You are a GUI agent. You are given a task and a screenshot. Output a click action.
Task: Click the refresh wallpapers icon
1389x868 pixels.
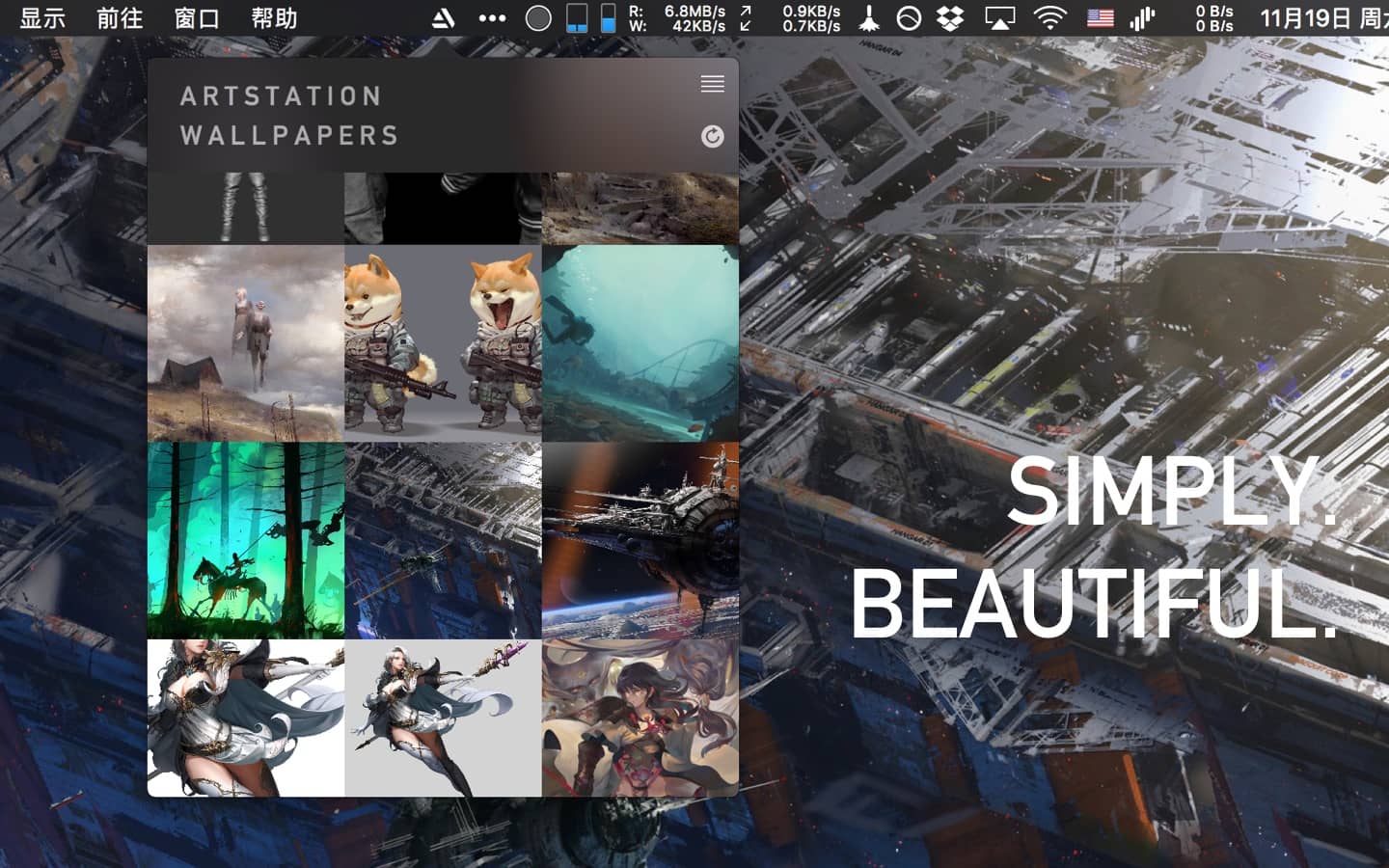(712, 136)
